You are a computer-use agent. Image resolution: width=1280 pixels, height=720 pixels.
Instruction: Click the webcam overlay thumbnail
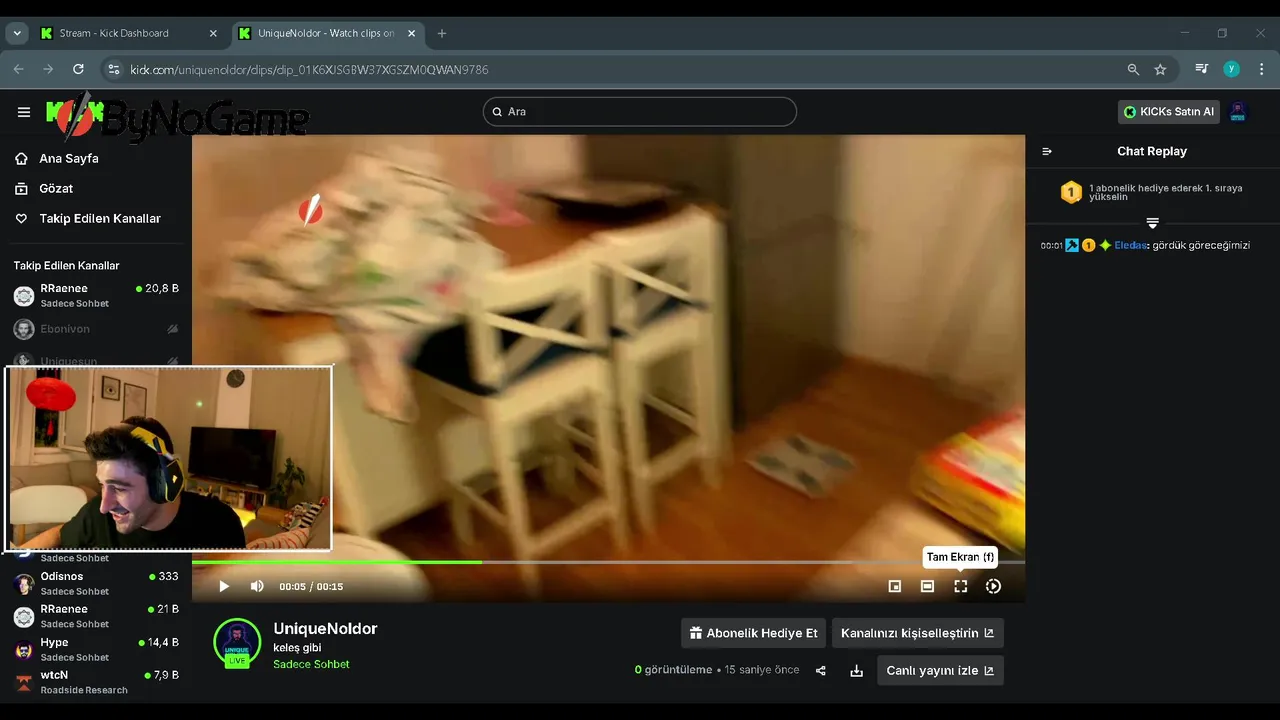click(169, 458)
